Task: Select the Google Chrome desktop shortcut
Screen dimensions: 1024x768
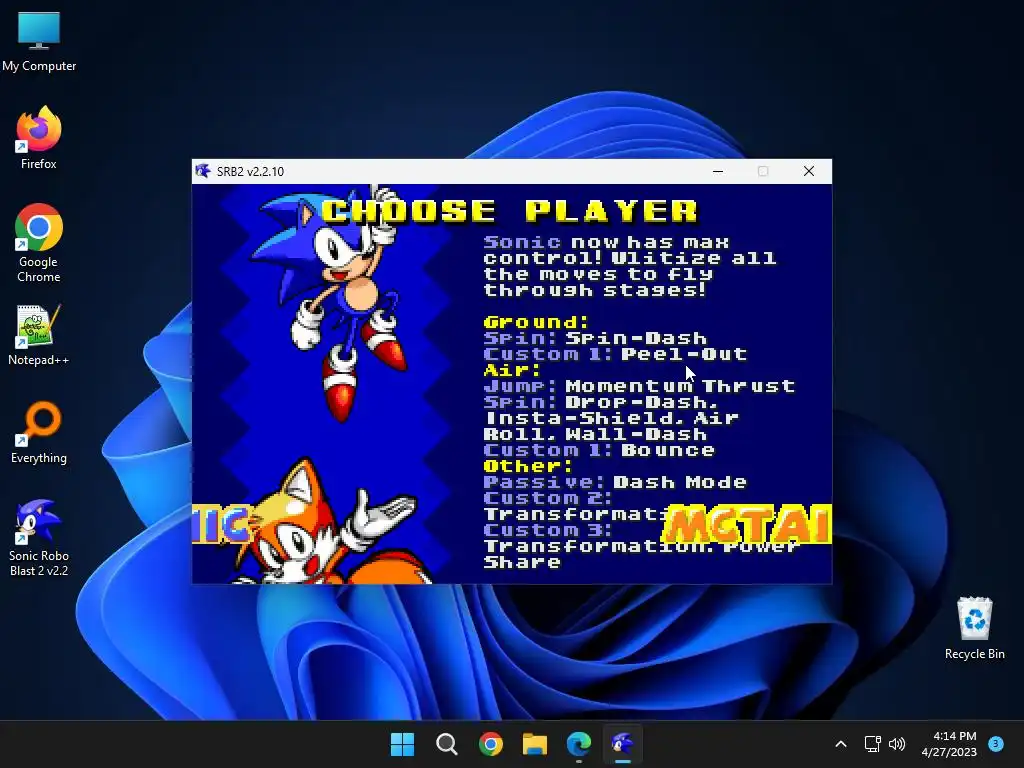Action: [39, 243]
